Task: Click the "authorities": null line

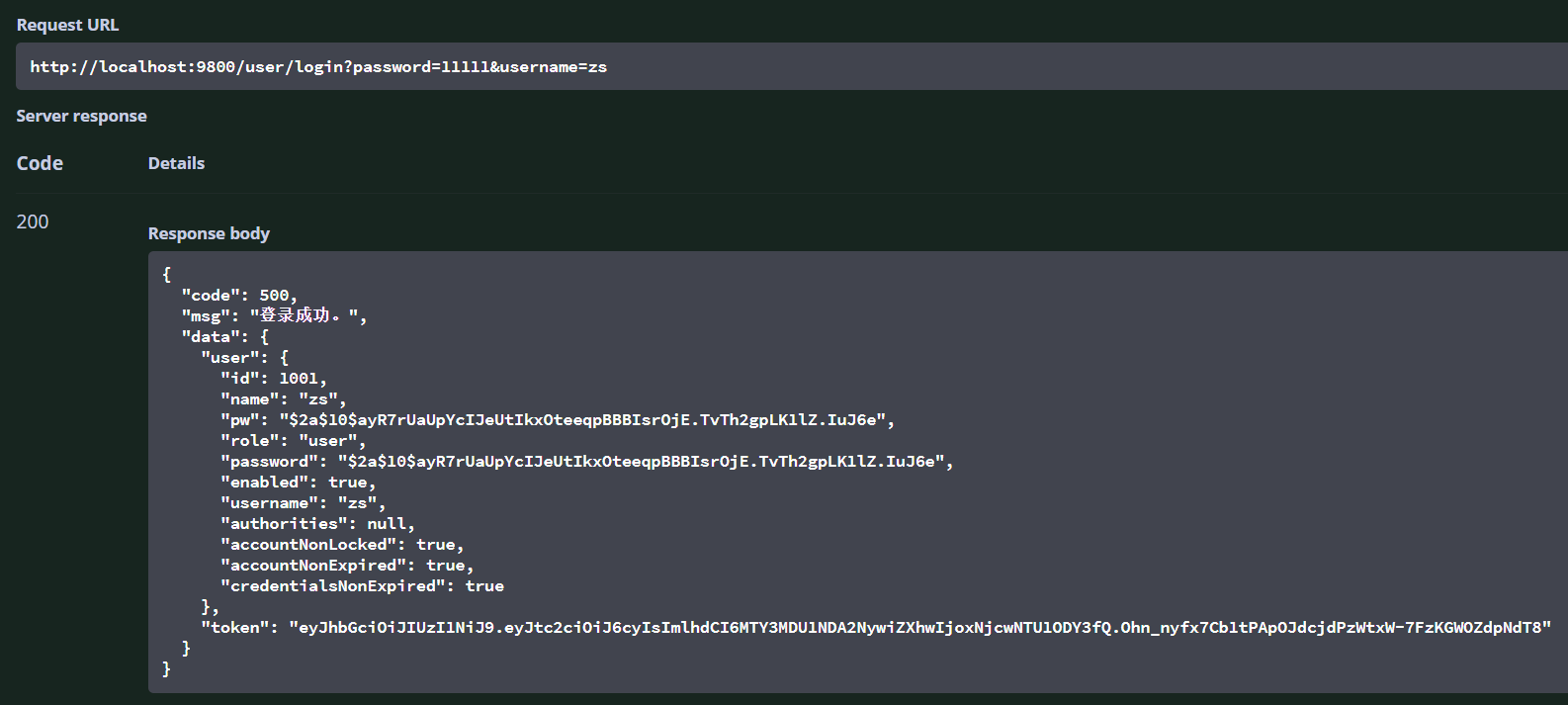Action: point(317,524)
